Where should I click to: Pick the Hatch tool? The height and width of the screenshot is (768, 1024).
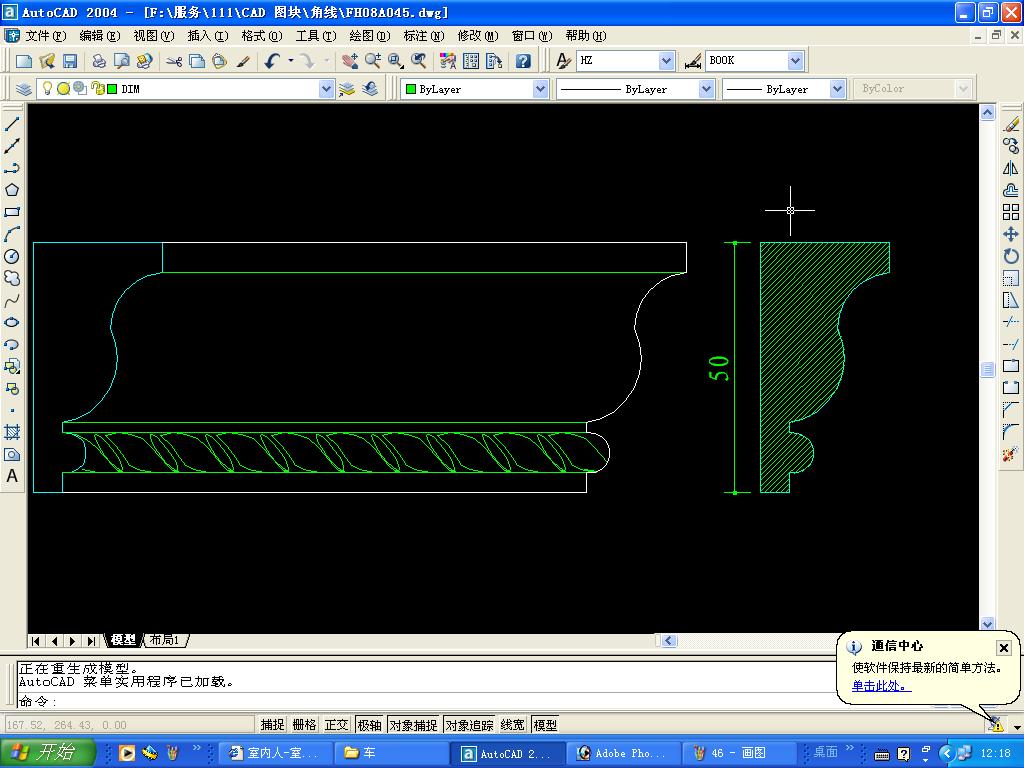12,432
